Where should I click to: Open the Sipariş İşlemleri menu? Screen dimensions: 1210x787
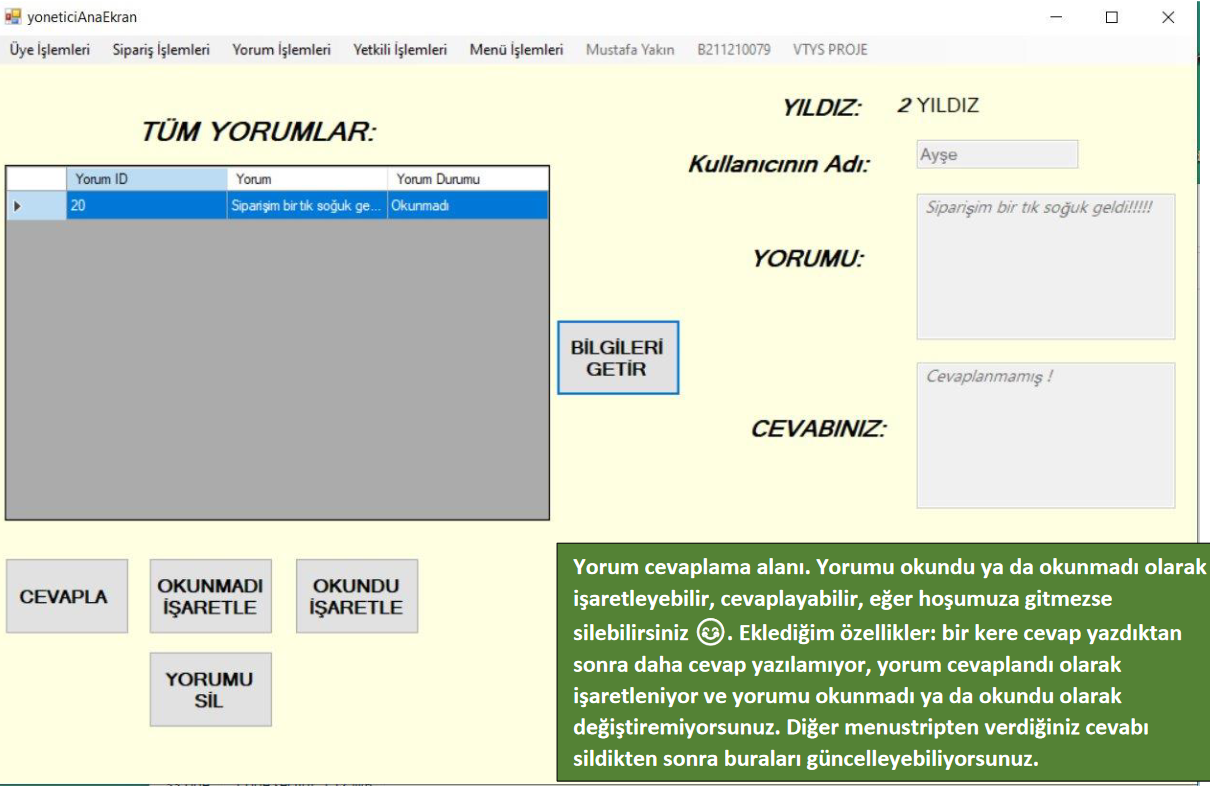click(x=161, y=49)
